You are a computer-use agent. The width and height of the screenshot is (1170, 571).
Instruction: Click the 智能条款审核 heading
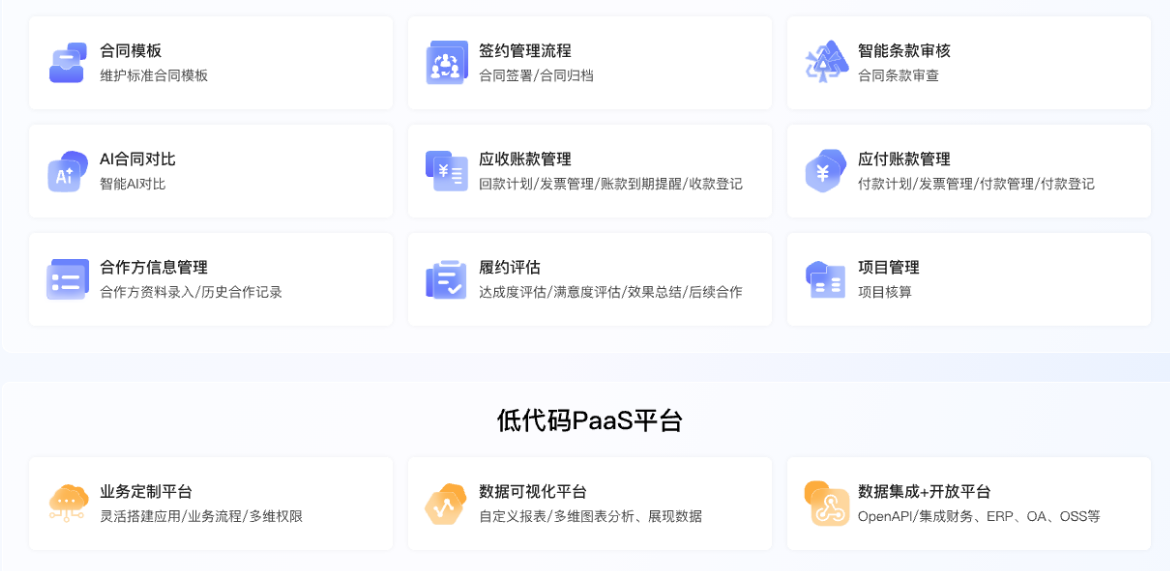(x=904, y=51)
